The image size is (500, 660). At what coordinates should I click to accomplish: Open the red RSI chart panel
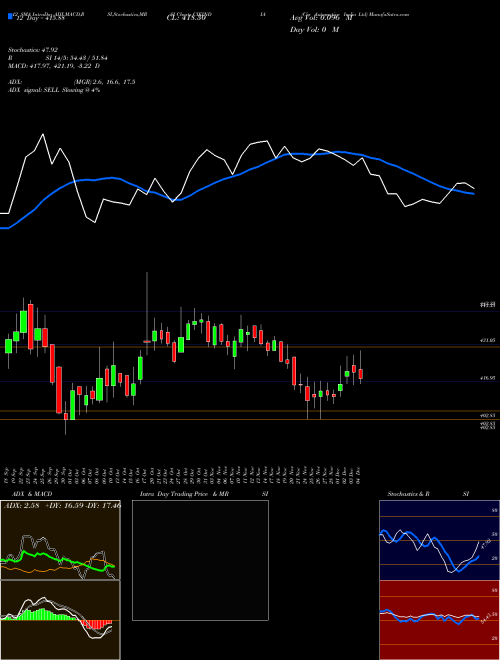[439, 620]
